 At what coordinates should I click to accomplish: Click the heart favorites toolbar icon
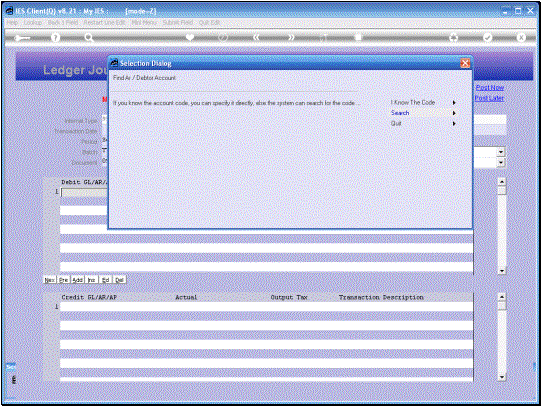[190, 37]
